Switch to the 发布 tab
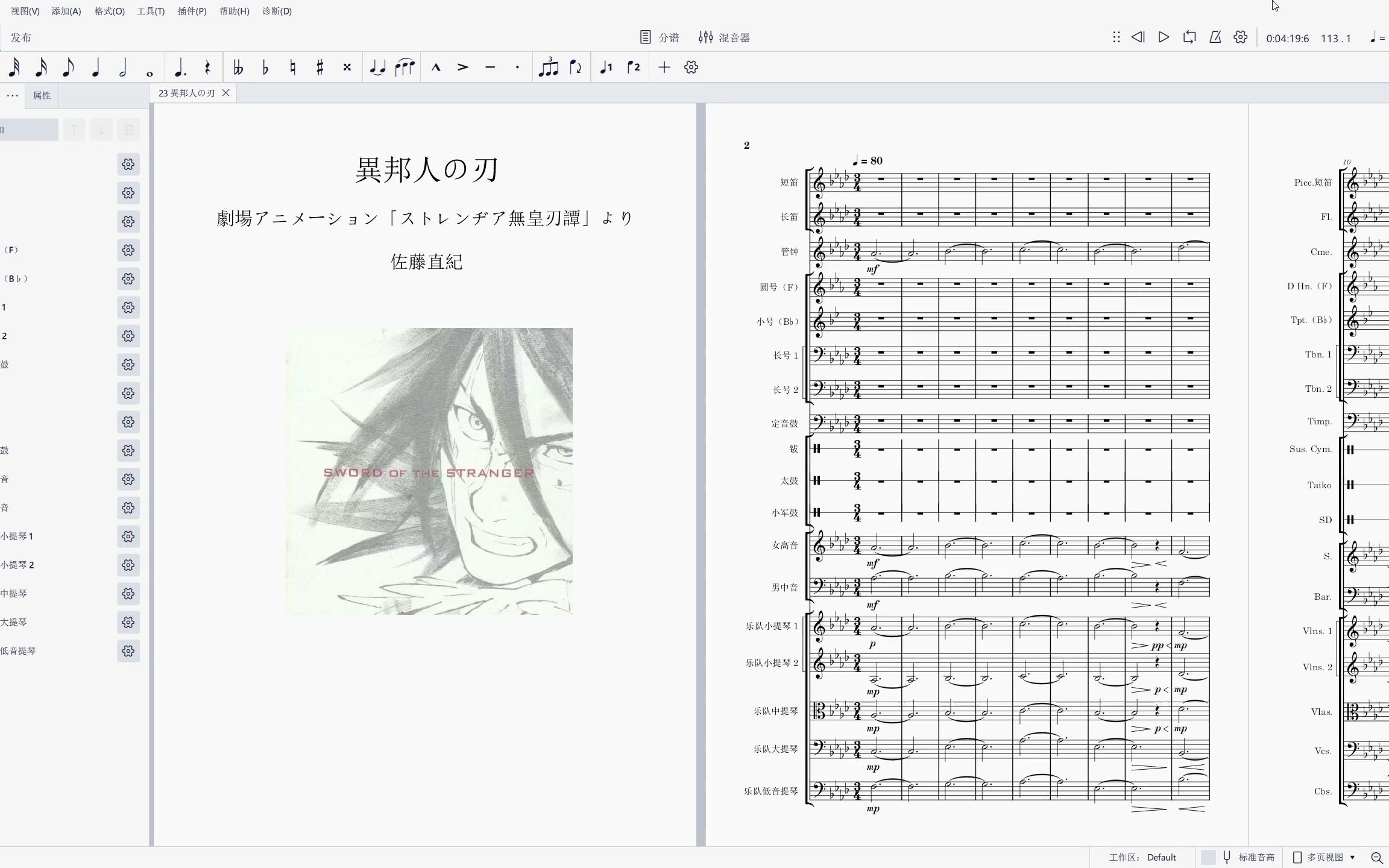The width and height of the screenshot is (1389, 868). click(21, 37)
